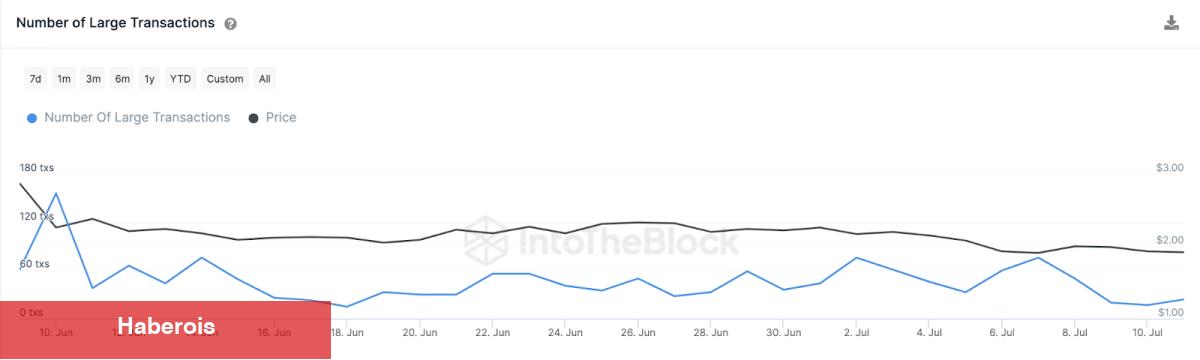Click the Haberois red banner
Screen dimensions: 1200x360
pyautogui.click(x=165, y=329)
